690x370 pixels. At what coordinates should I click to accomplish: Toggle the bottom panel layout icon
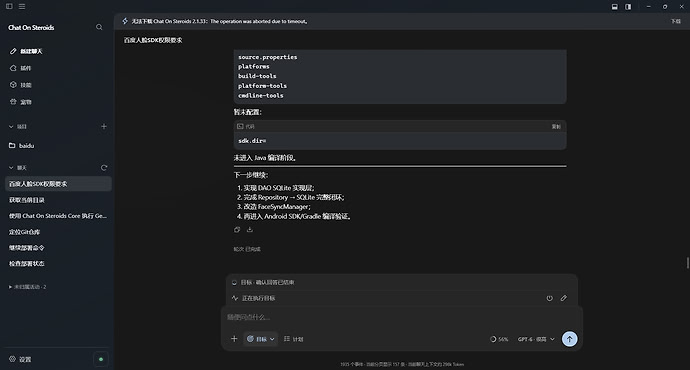pyautogui.click(x=615, y=7)
